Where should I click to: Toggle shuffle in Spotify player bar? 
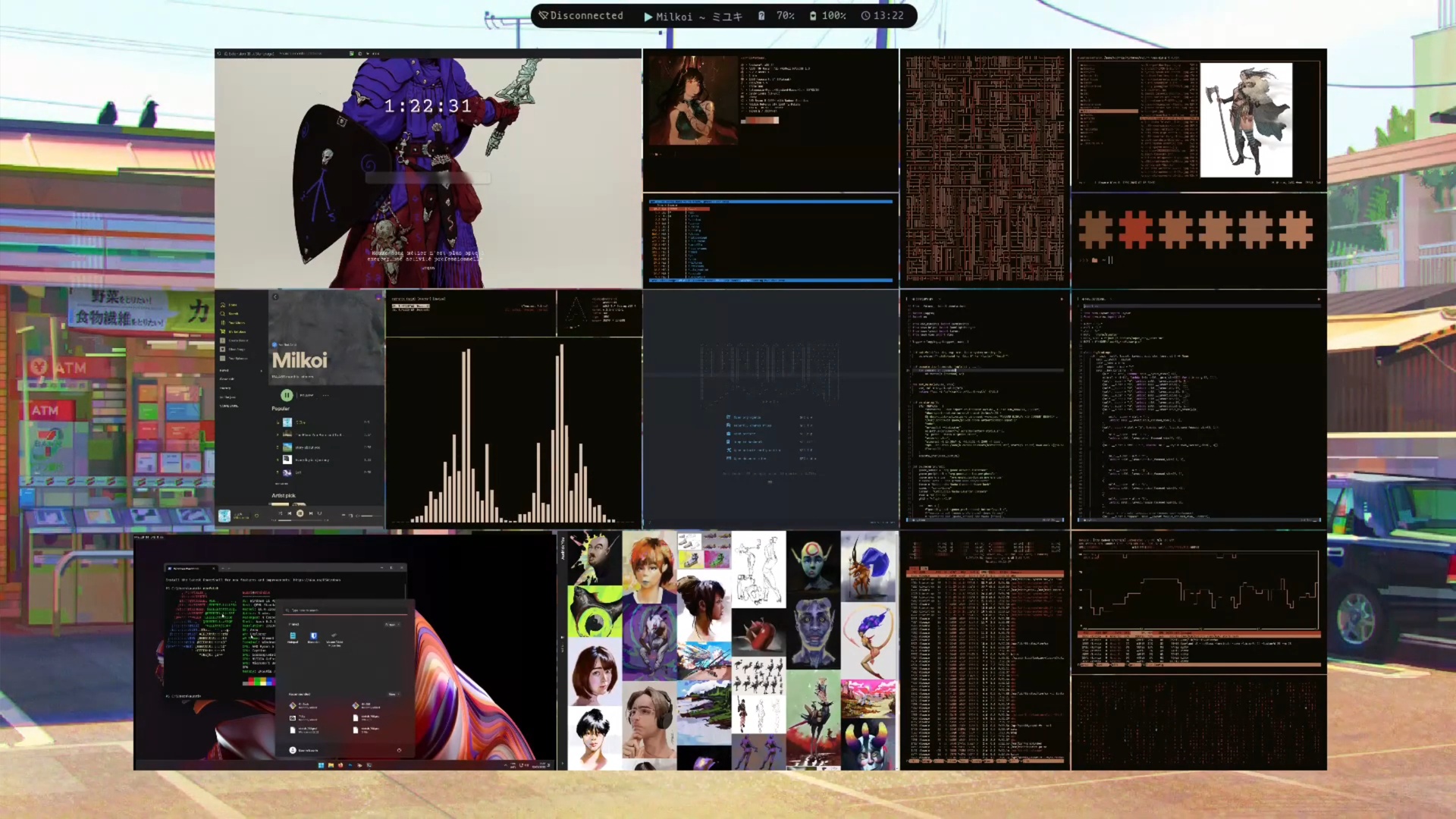point(281,513)
